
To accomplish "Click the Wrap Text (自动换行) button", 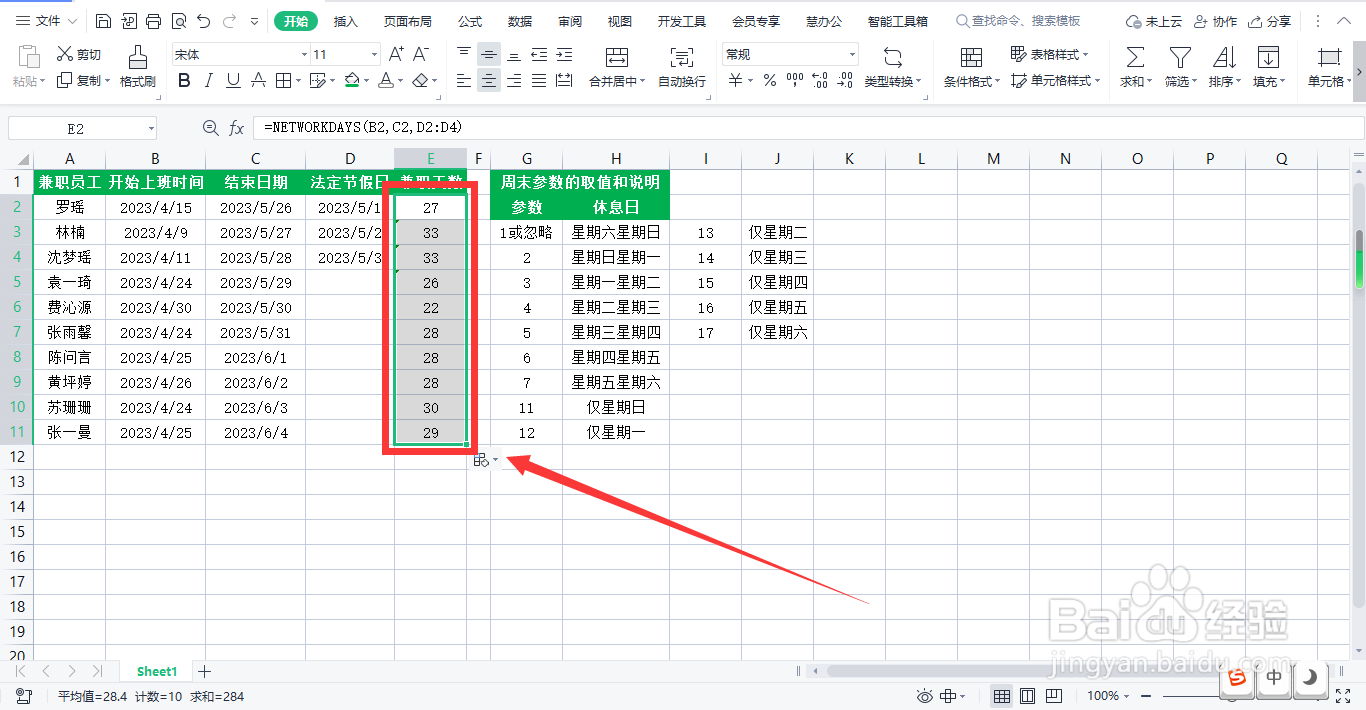I will pyautogui.click(x=682, y=67).
